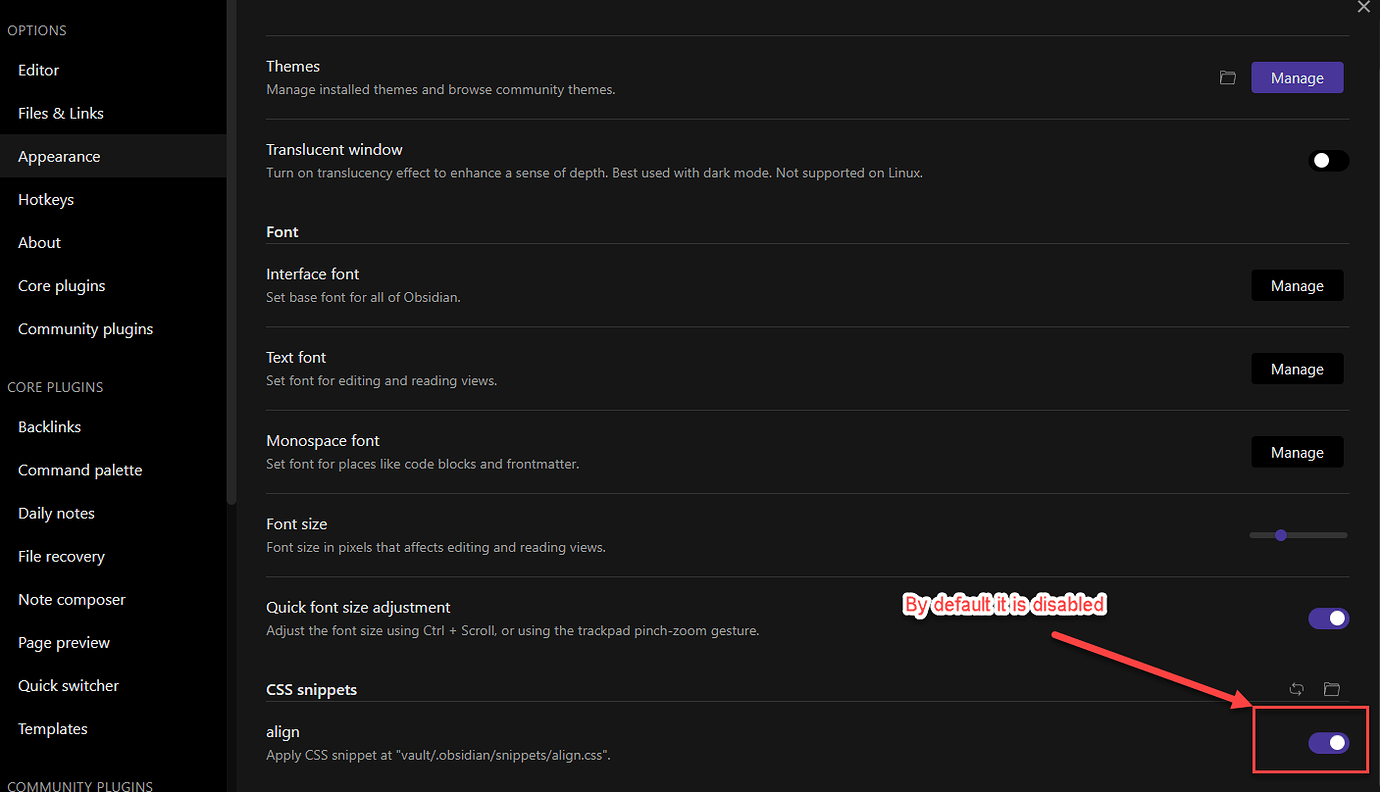Toggle Translucent window switch

[x=1329, y=161]
